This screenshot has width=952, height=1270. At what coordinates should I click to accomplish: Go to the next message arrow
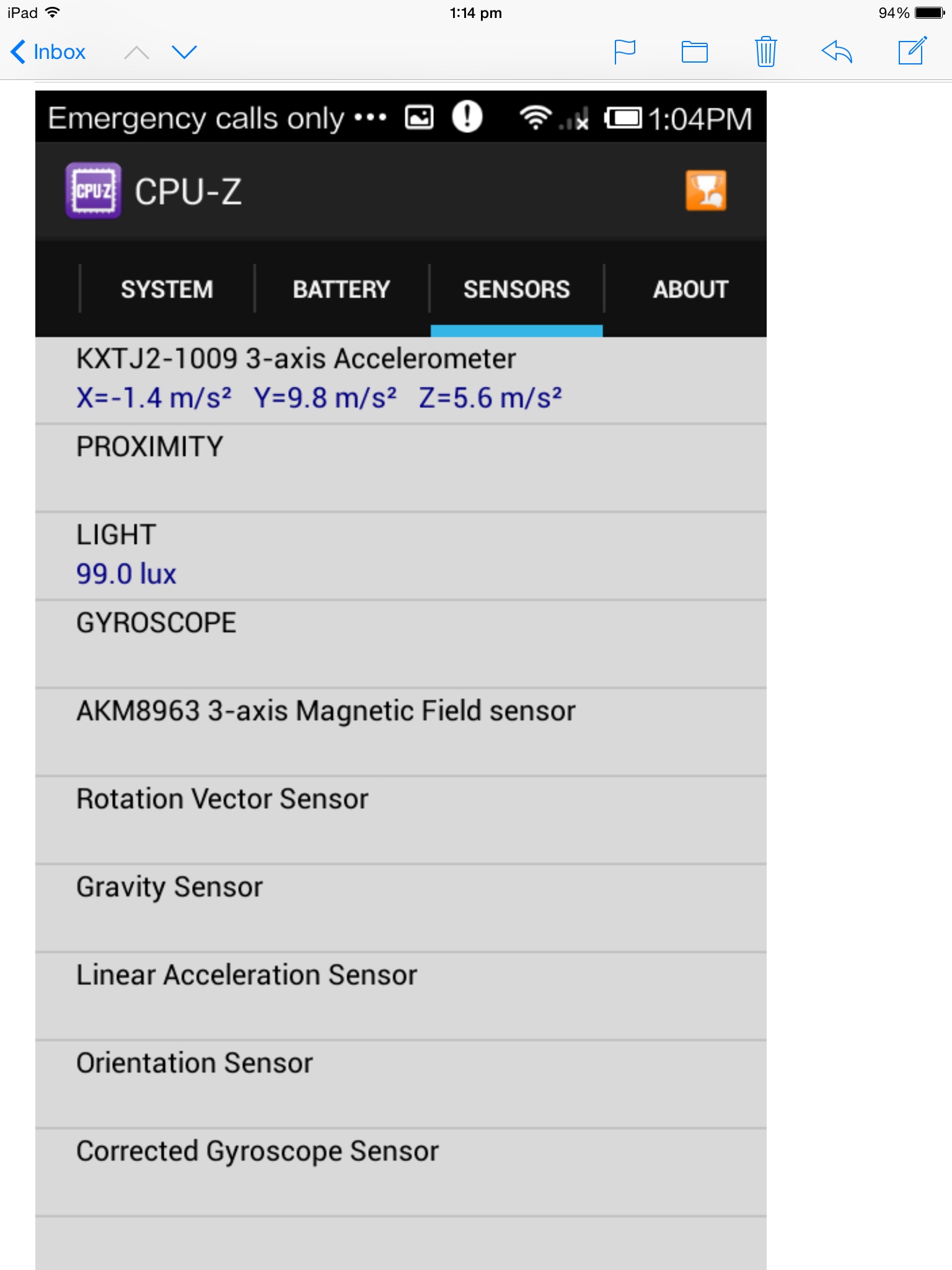[184, 52]
